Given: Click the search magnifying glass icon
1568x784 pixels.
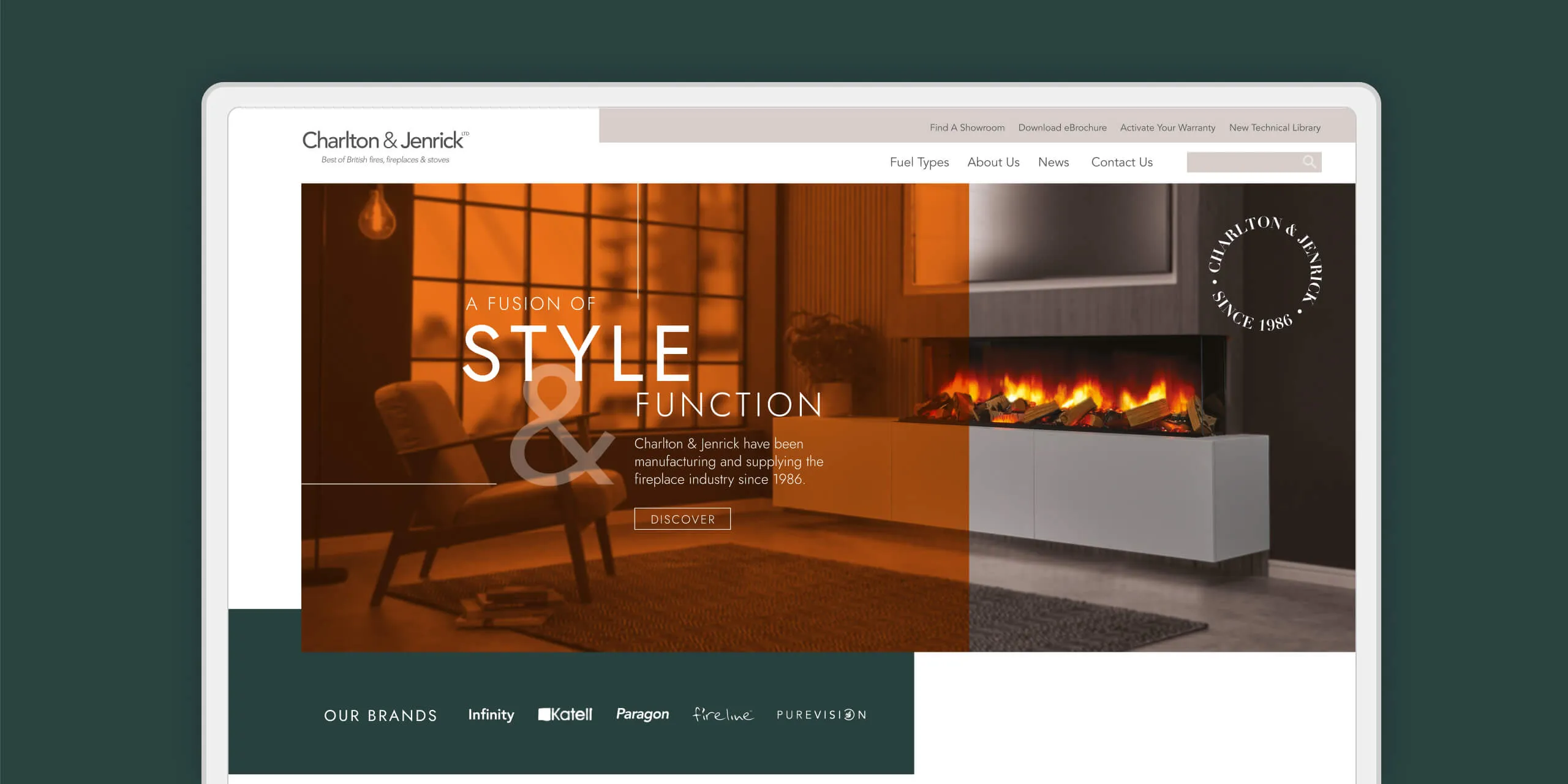Looking at the screenshot, I should tap(1310, 162).
